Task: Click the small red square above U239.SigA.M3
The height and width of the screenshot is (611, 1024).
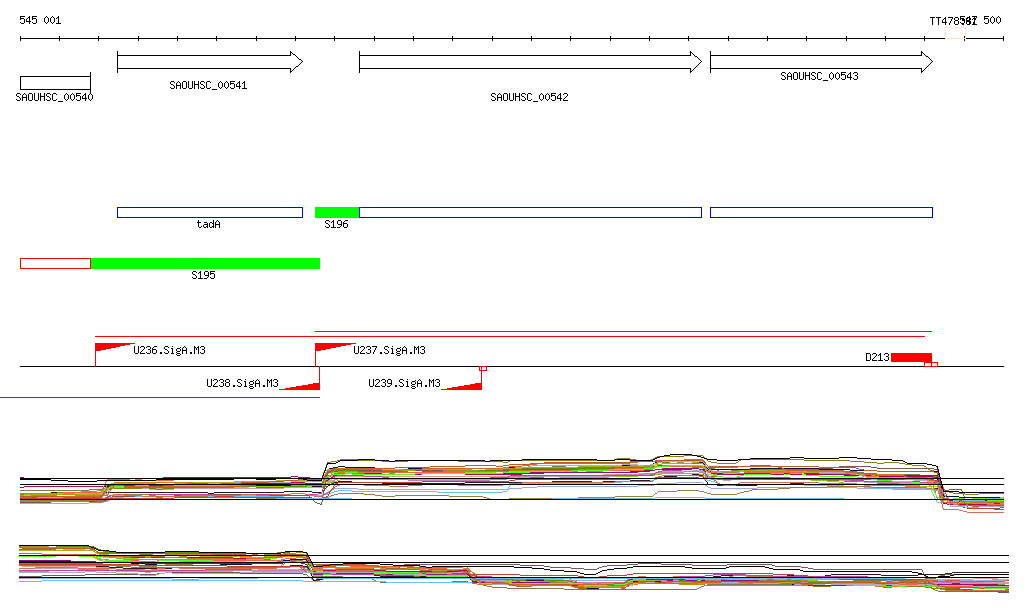Action: click(483, 368)
